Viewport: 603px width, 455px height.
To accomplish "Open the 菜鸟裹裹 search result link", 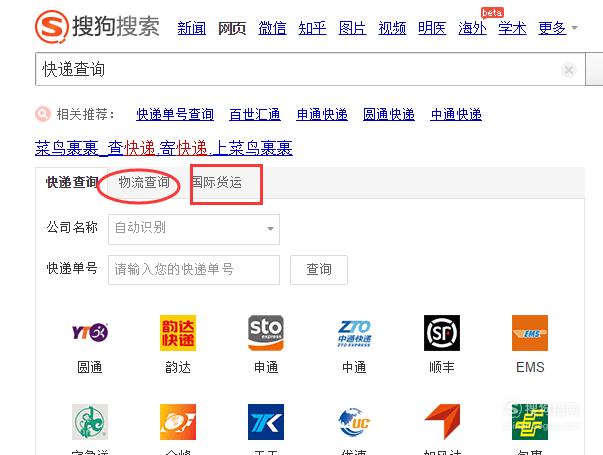I will (x=163, y=148).
